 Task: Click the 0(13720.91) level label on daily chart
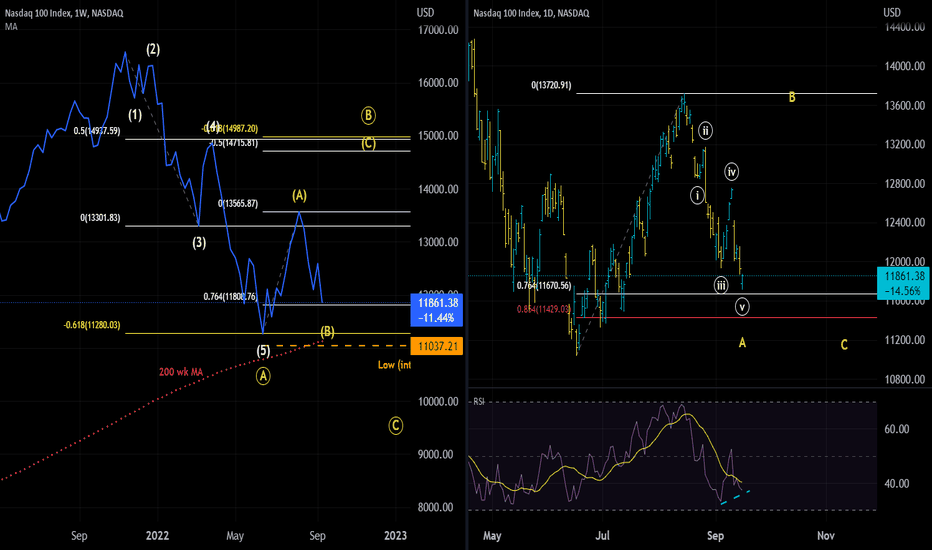point(551,86)
